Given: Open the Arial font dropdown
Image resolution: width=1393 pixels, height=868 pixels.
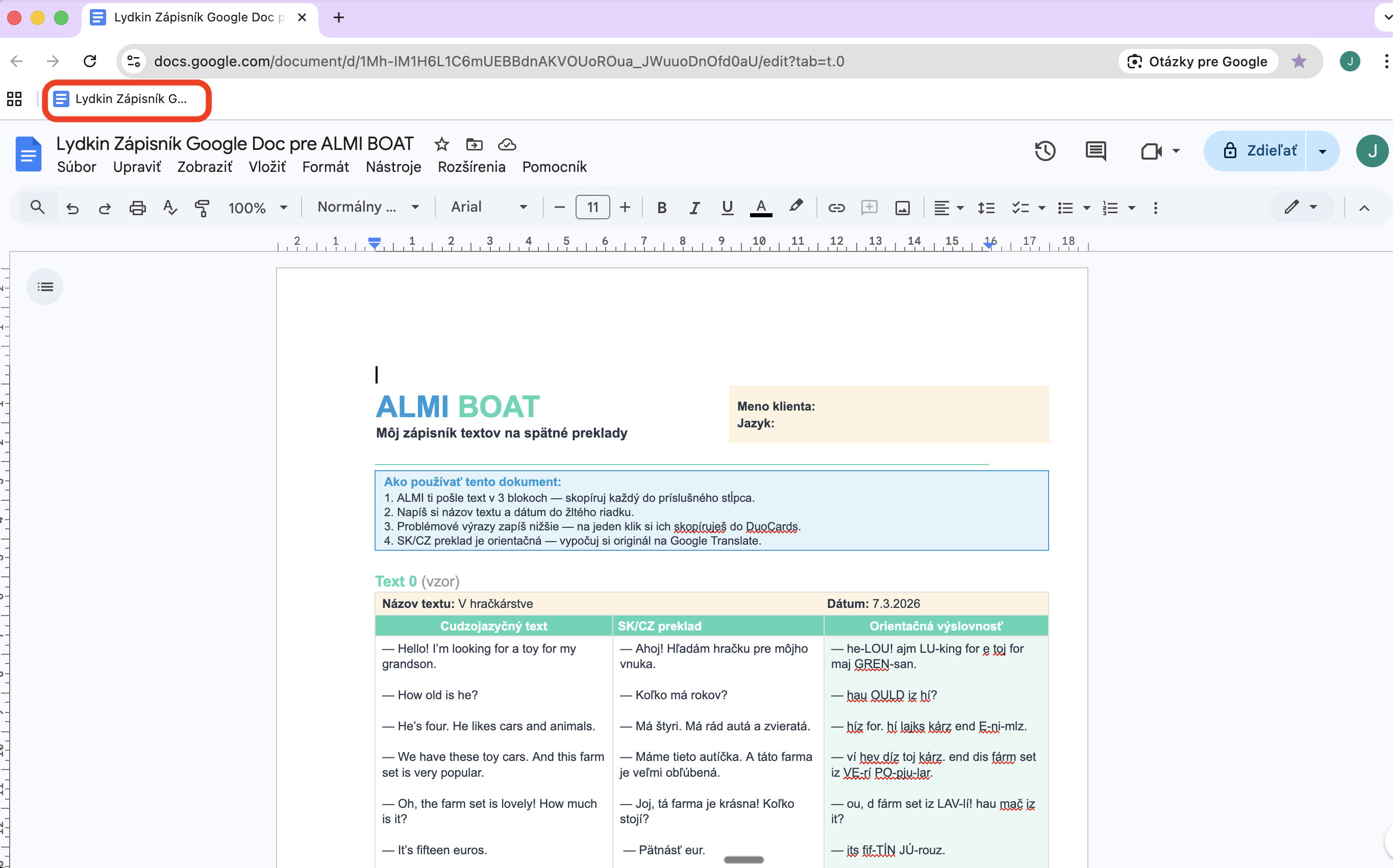Looking at the screenshot, I should [489, 207].
